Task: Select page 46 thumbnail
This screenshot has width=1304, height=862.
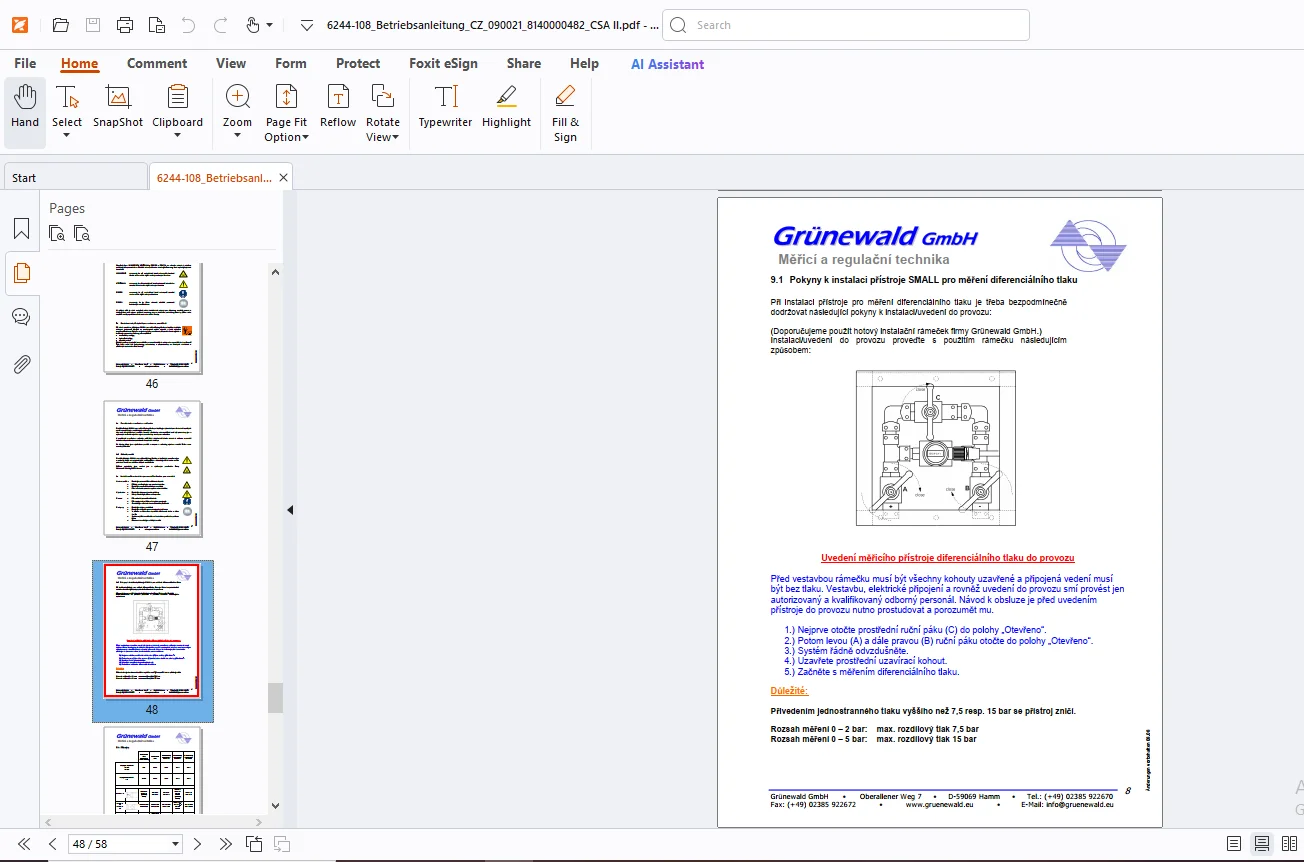Action: [x=152, y=318]
